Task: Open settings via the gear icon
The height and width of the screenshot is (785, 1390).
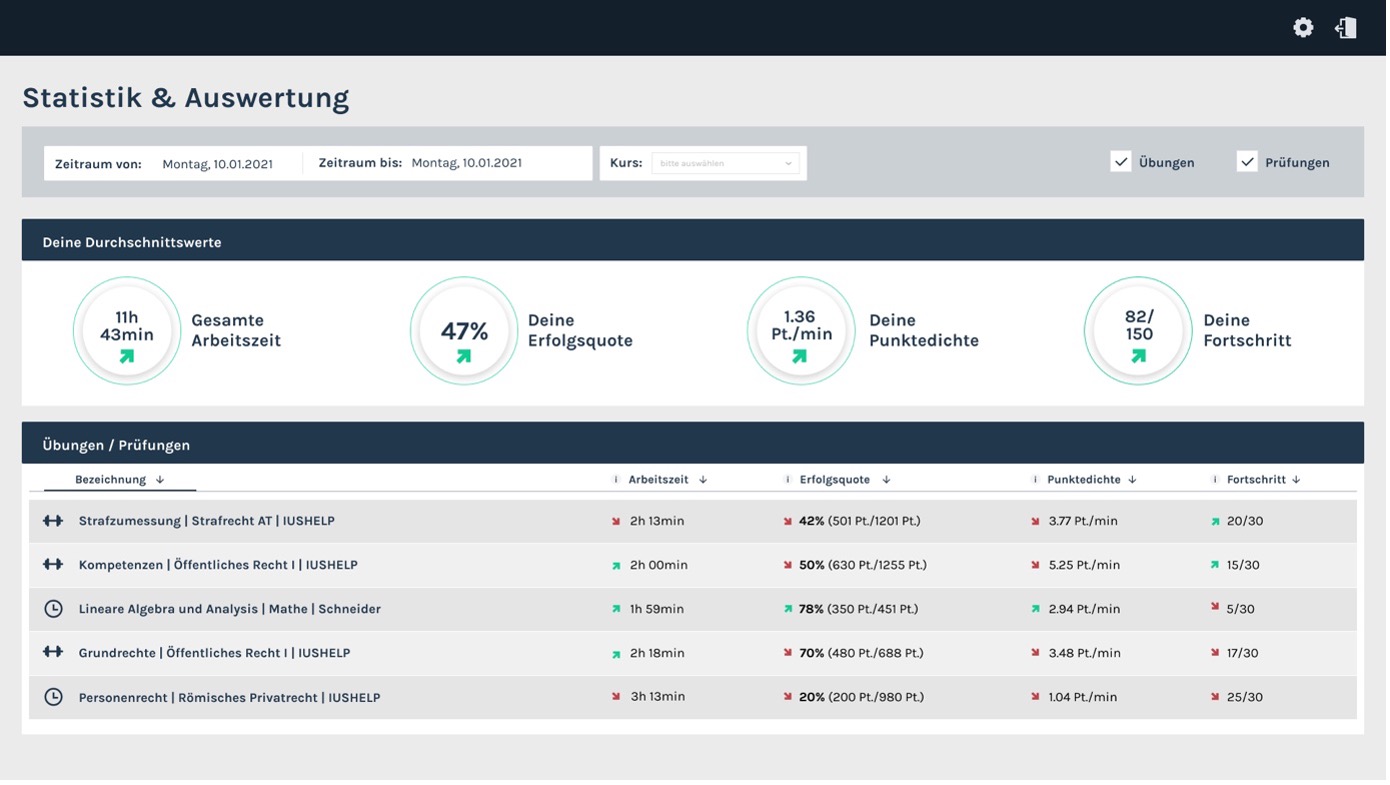Action: tap(1303, 28)
